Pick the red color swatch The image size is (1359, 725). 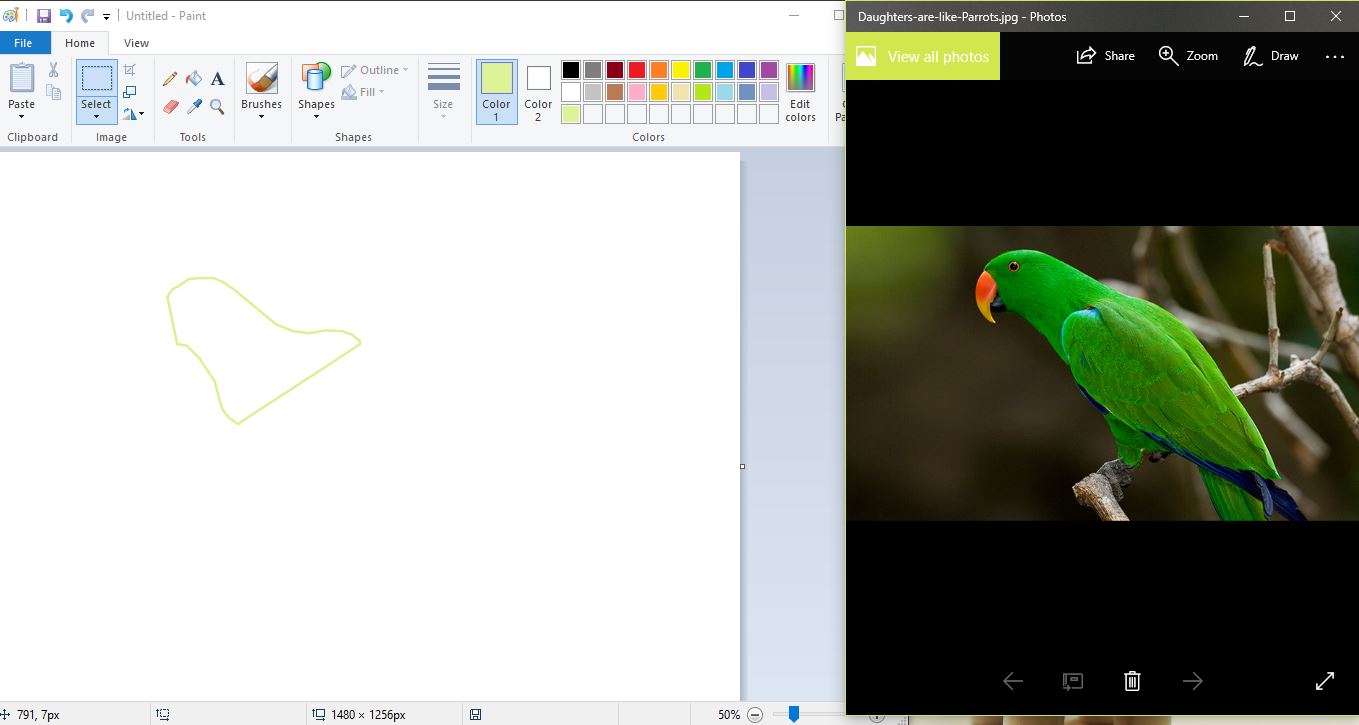coord(637,70)
